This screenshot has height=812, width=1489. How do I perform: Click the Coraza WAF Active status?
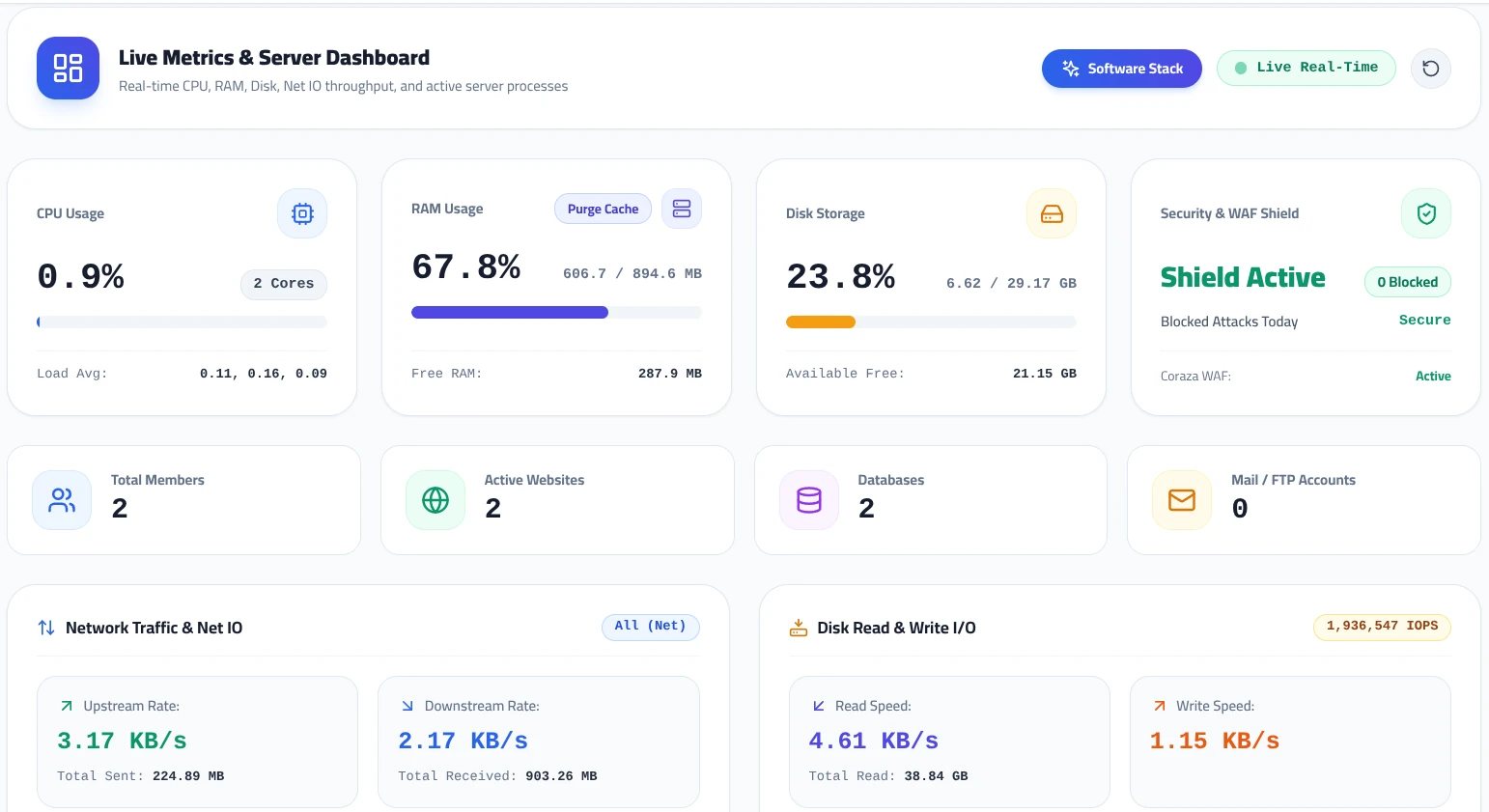pyautogui.click(x=1433, y=377)
